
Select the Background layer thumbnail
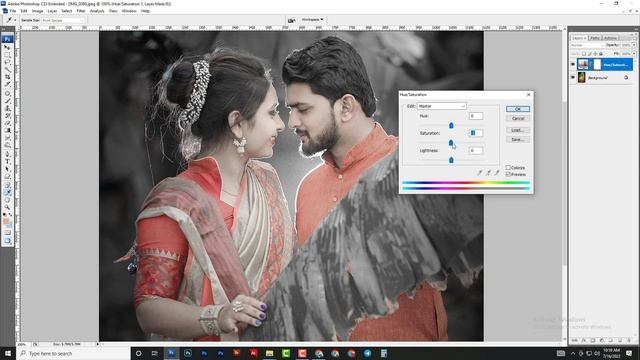[x=582, y=77]
